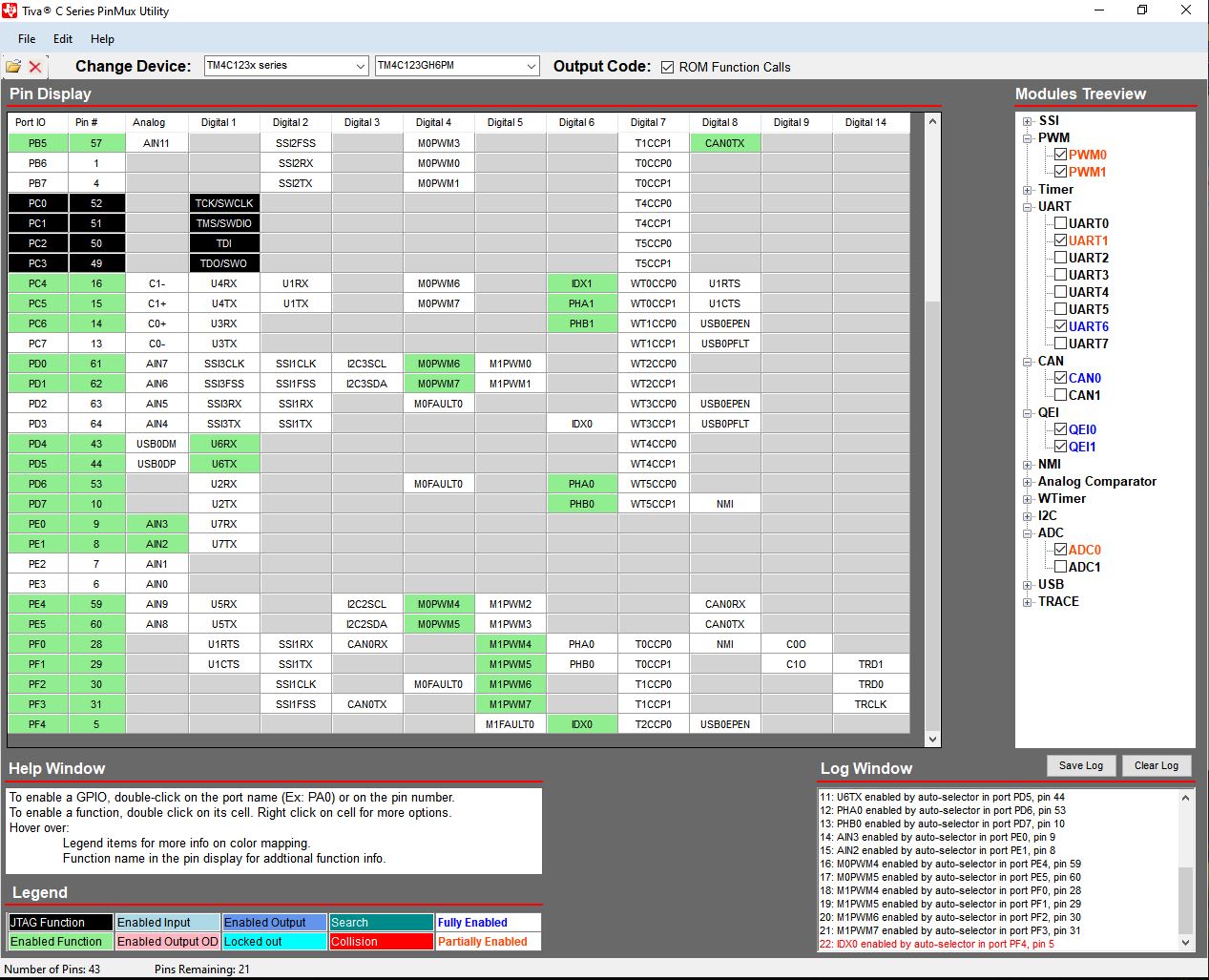Click the WTimer tree item
This screenshot has width=1209, height=980.
(x=1062, y=499)
